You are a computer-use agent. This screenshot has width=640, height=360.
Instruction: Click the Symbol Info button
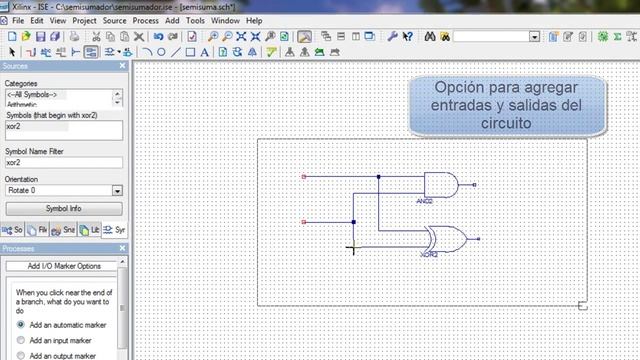pyautogui.click(x=64, y=209)
